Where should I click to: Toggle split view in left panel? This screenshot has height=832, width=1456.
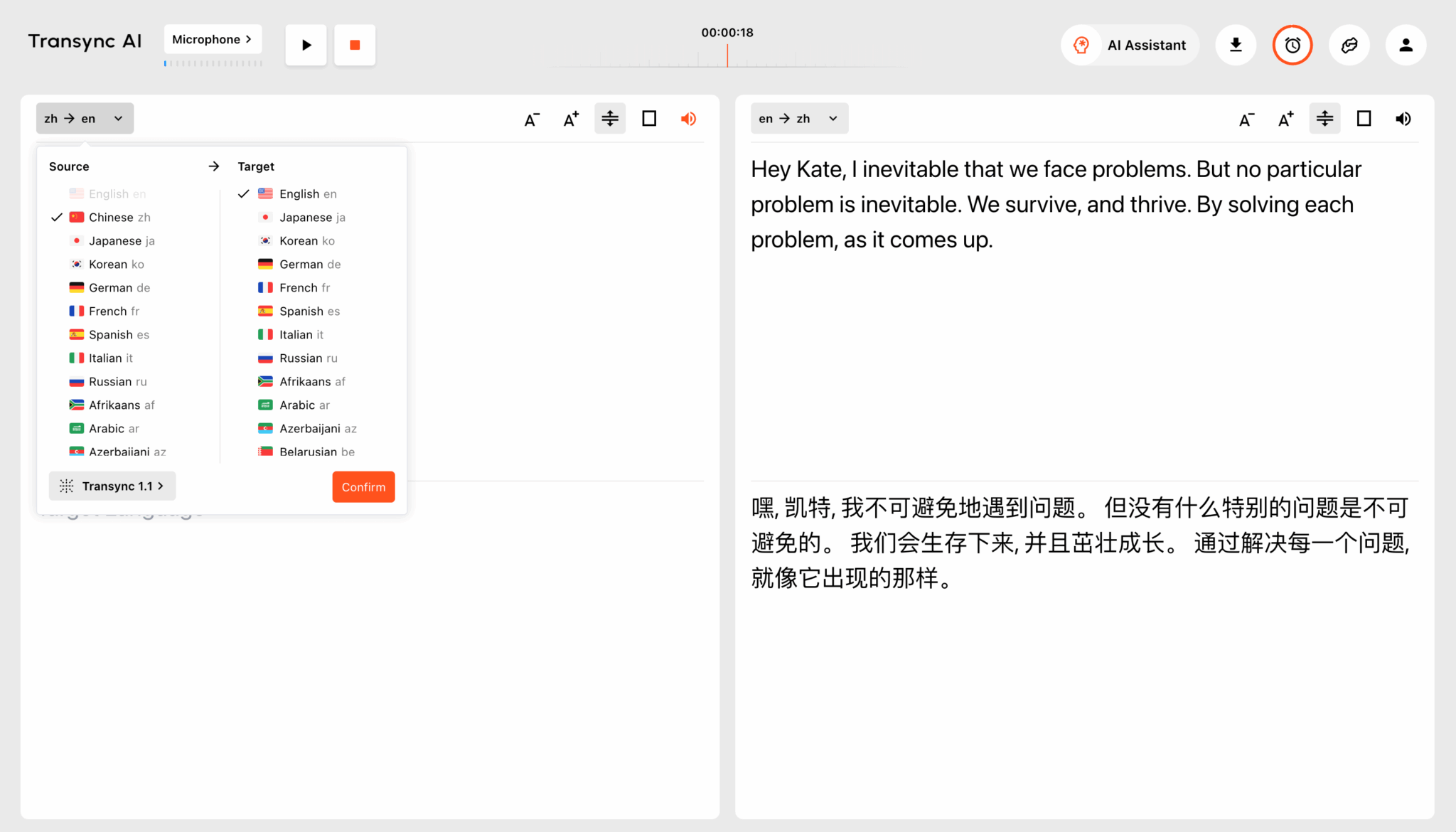[x=610, y=119]
